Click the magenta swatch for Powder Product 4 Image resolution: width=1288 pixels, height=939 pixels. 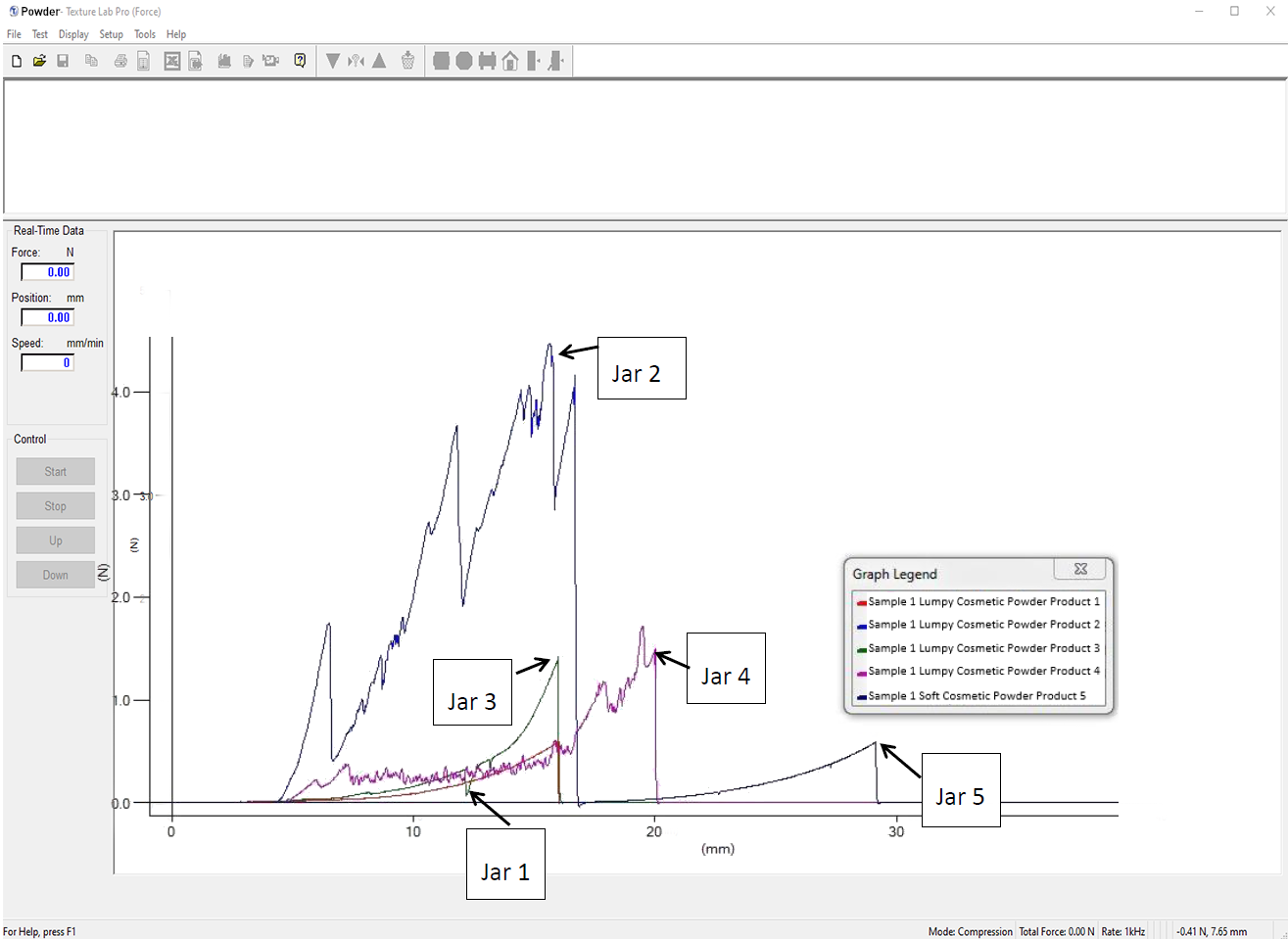click(x=861, y=673)
